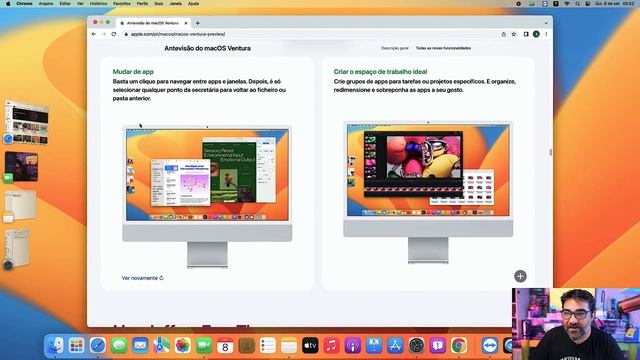Open Keynote from the Dock
Screen dimensions: 640x360
pos(374,346)
